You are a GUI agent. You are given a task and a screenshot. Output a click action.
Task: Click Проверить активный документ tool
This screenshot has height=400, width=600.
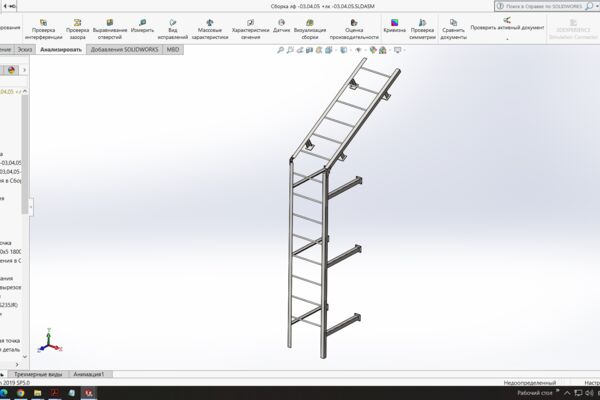pos(507,24)
